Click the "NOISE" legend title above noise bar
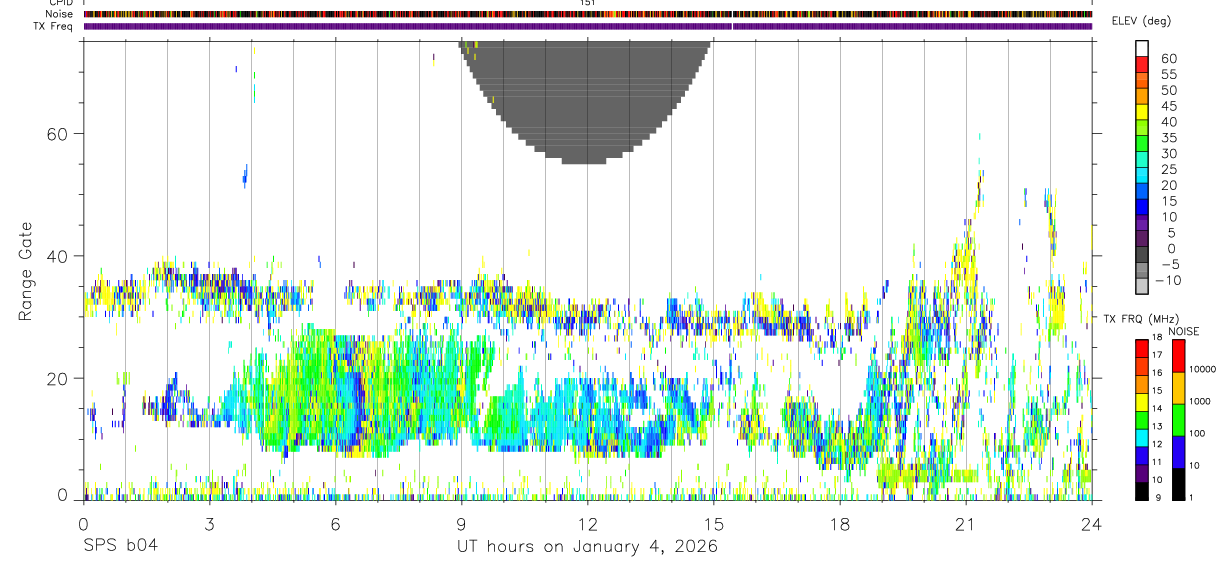Viewport: 1228px width, 567px height. [x=1184, y=331]
